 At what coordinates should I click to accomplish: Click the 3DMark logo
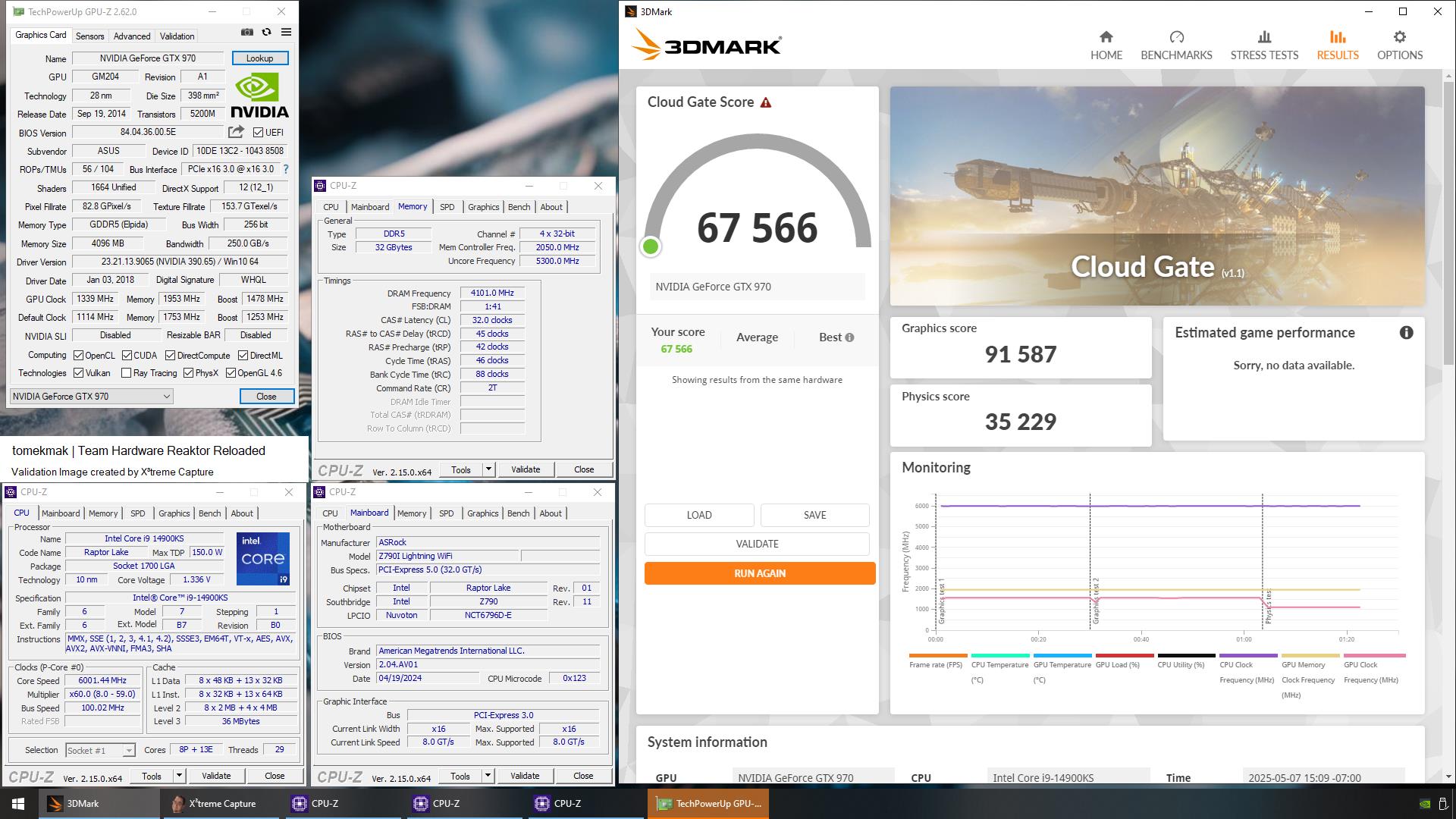point(706,45)
